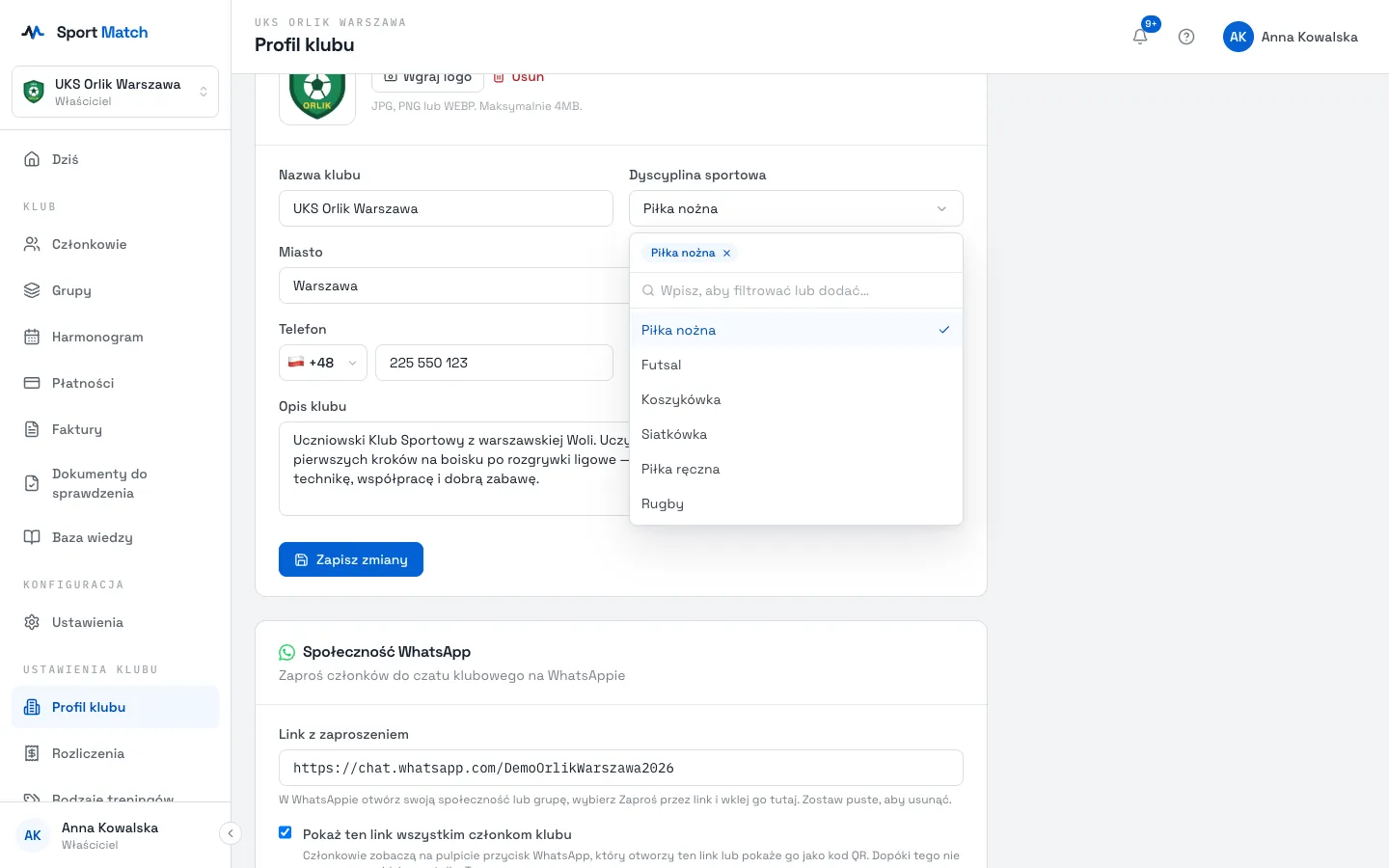Screen dimensions: 1389x868
Task: Remove the Piłka nożna tag
Action: (727, 253)
